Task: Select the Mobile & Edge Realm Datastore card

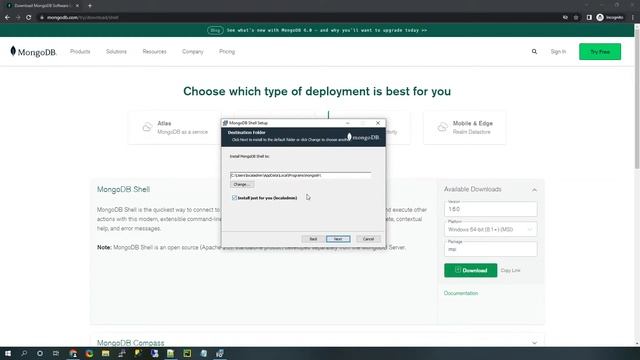Action: click(464, 127)
